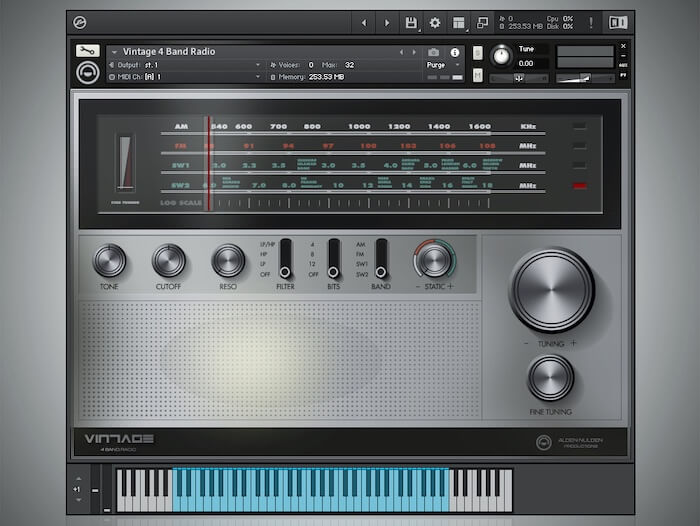Open the instrument edit wrench icon
Image resolution: width=700 pixels, height=526 pixels.
[87, 51]
